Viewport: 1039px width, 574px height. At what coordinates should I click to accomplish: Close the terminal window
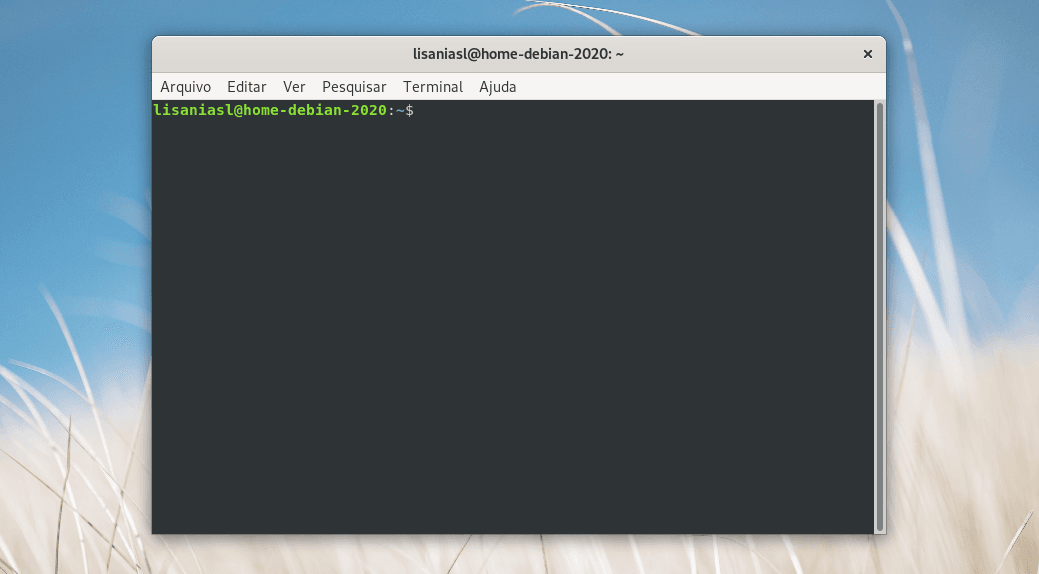tap(867, 54)
